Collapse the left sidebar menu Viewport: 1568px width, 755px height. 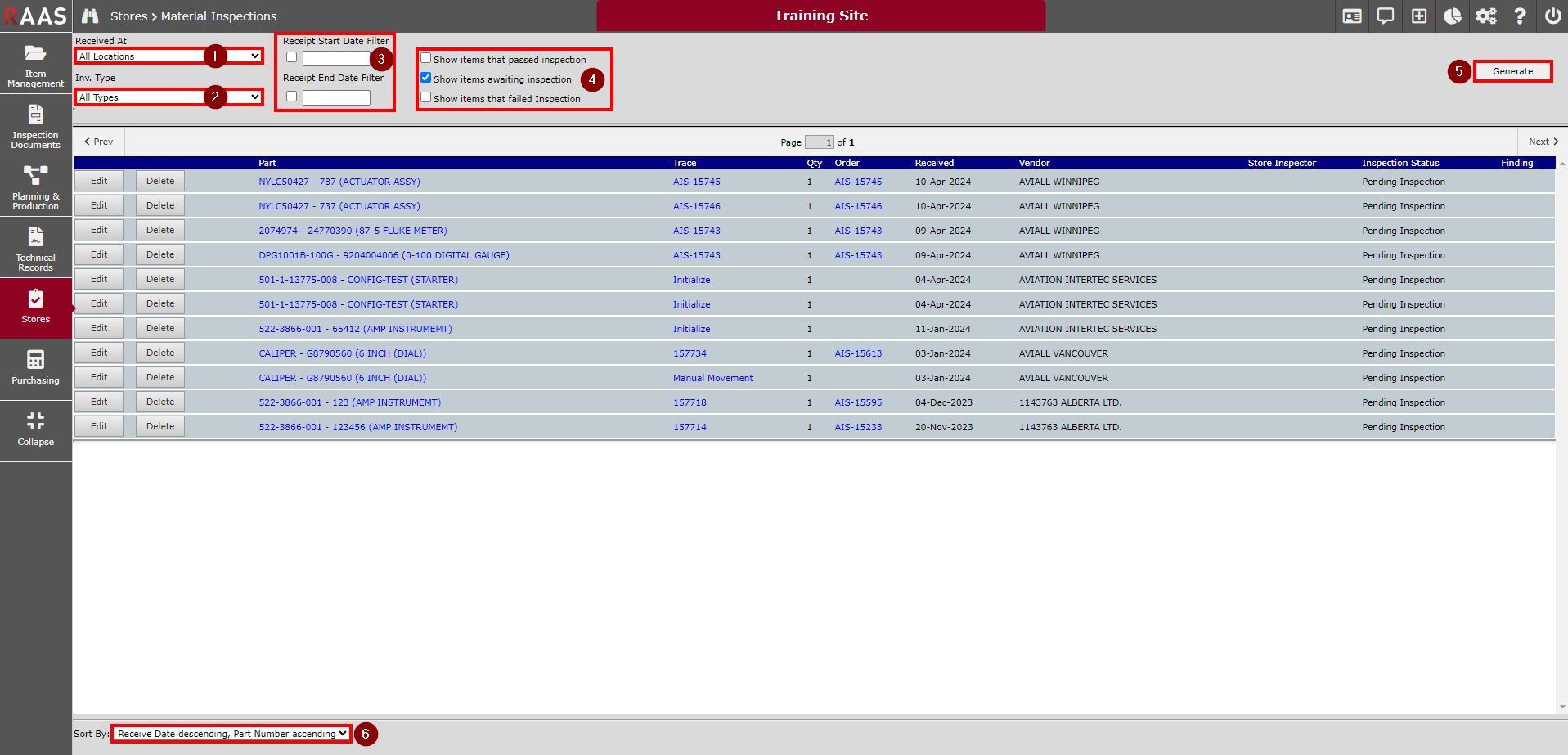35,429
